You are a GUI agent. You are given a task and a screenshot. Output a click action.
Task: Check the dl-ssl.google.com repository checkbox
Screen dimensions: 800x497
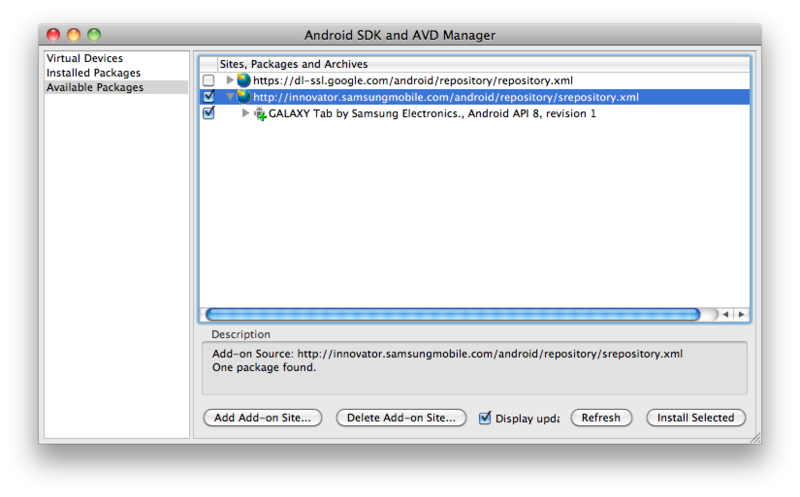pos(208,80)
